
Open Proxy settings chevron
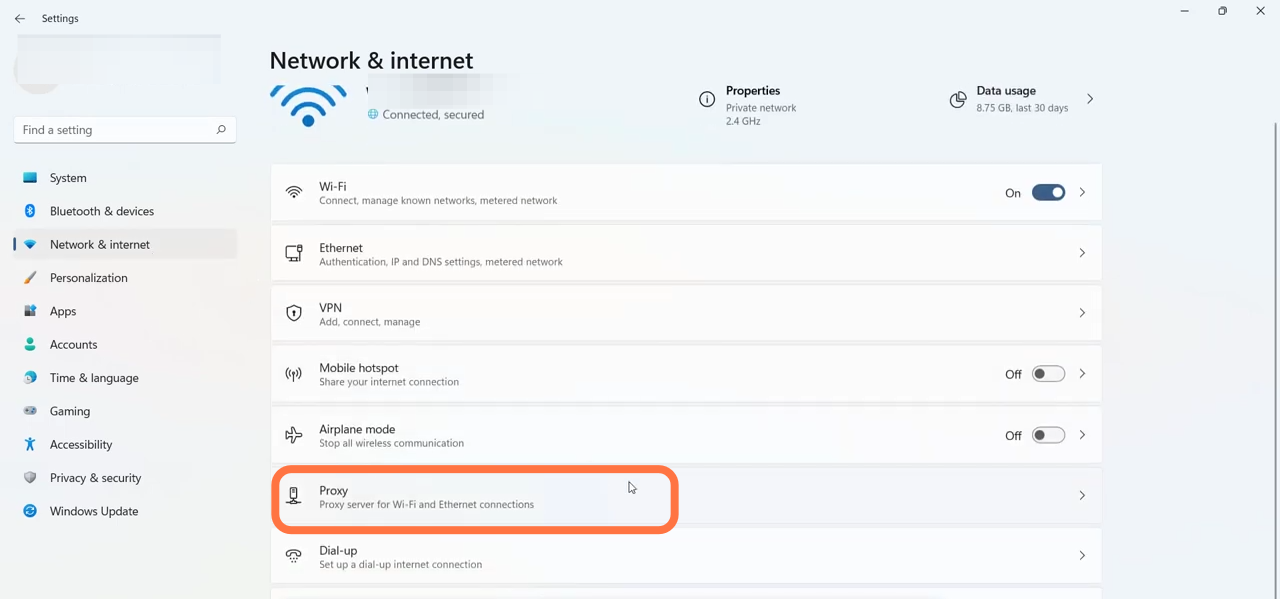(x=1082, y=495)
